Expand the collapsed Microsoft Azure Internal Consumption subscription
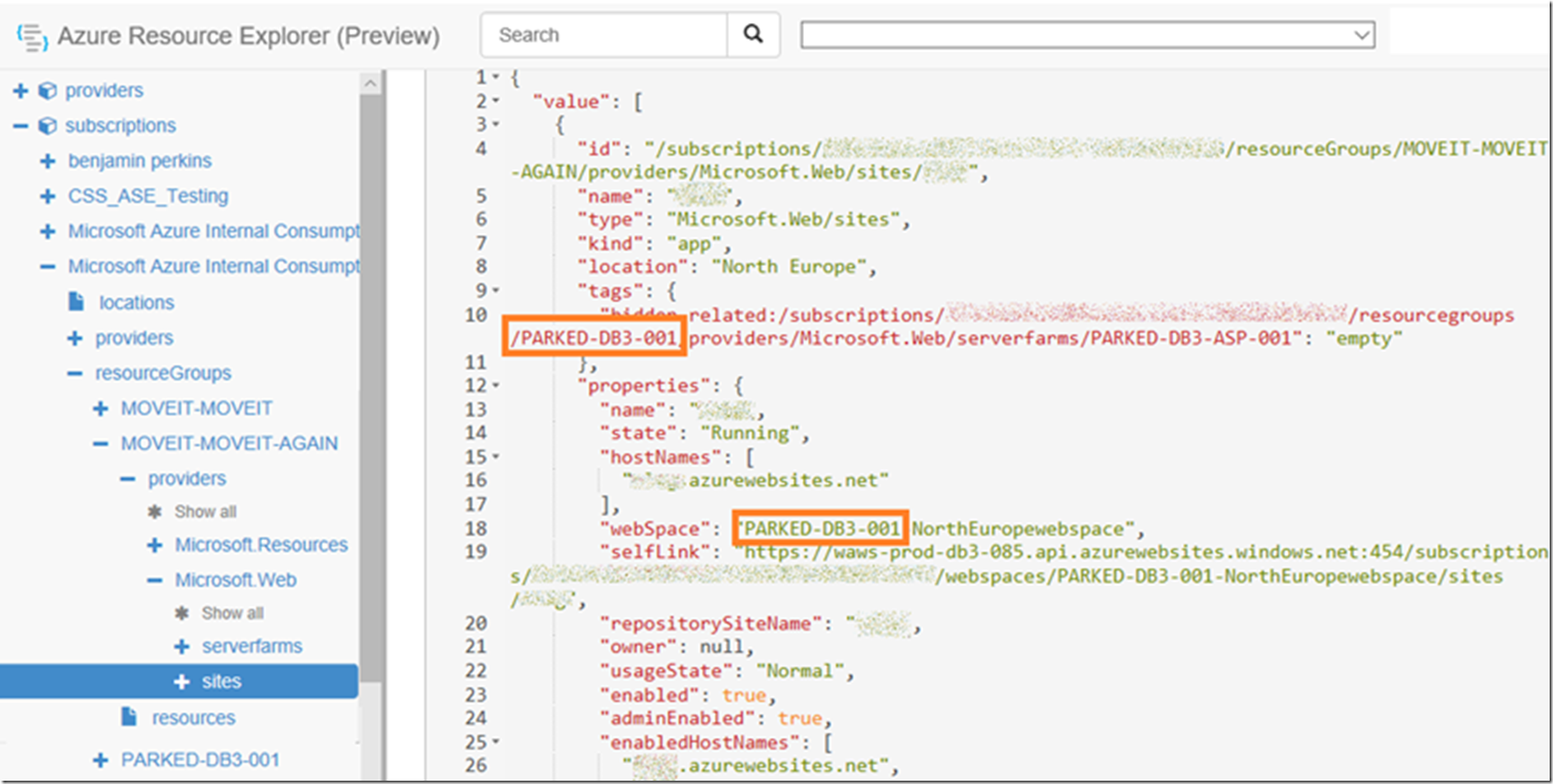Screen dimensions: 1553x784 [x=48, y=232]
